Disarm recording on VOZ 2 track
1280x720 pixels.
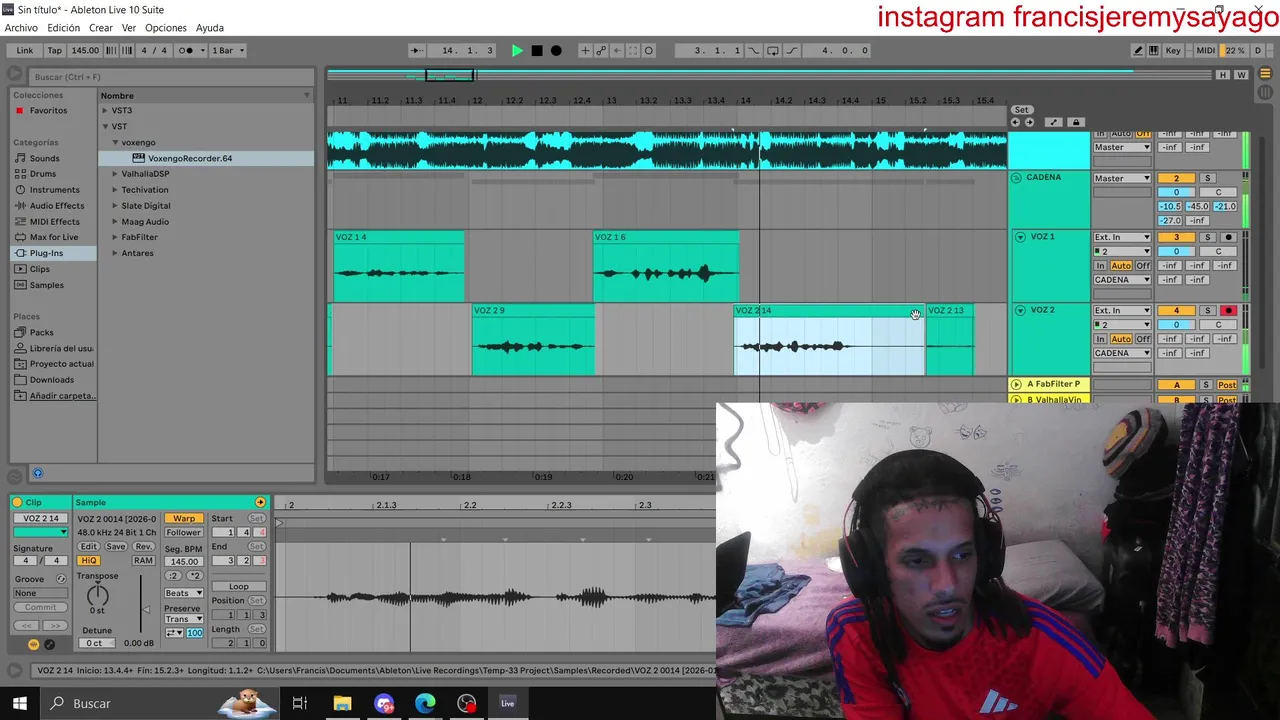(x=1229, y=311)
